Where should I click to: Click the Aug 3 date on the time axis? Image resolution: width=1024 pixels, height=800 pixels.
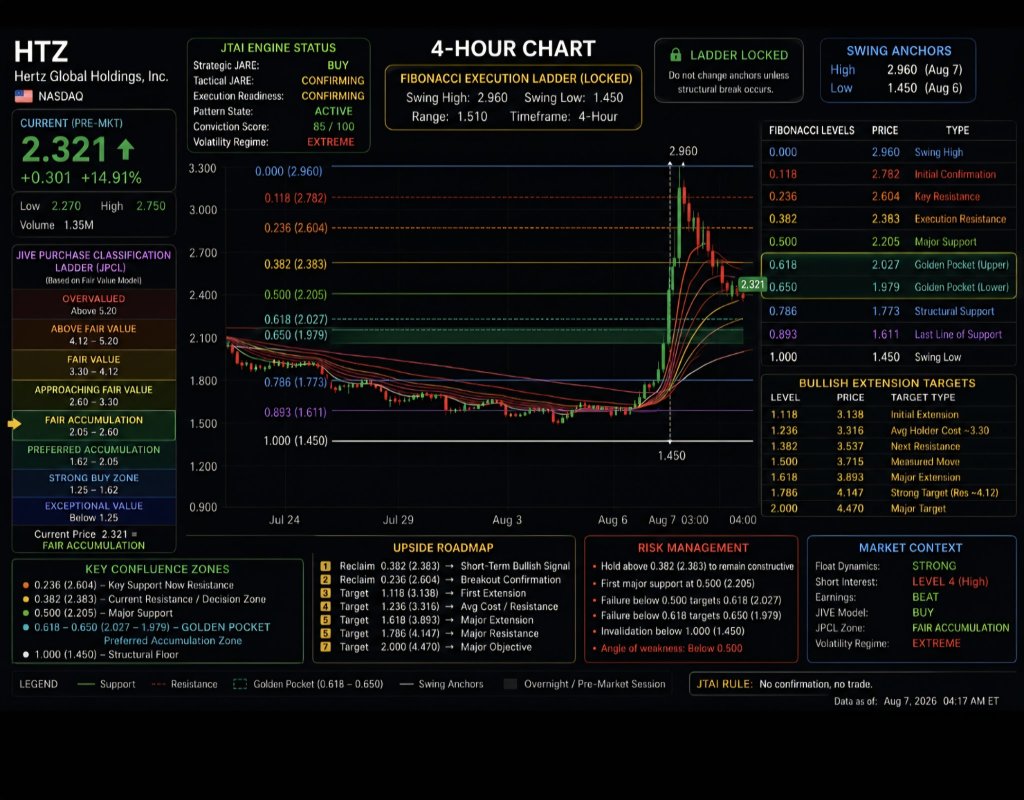[507, 520]
